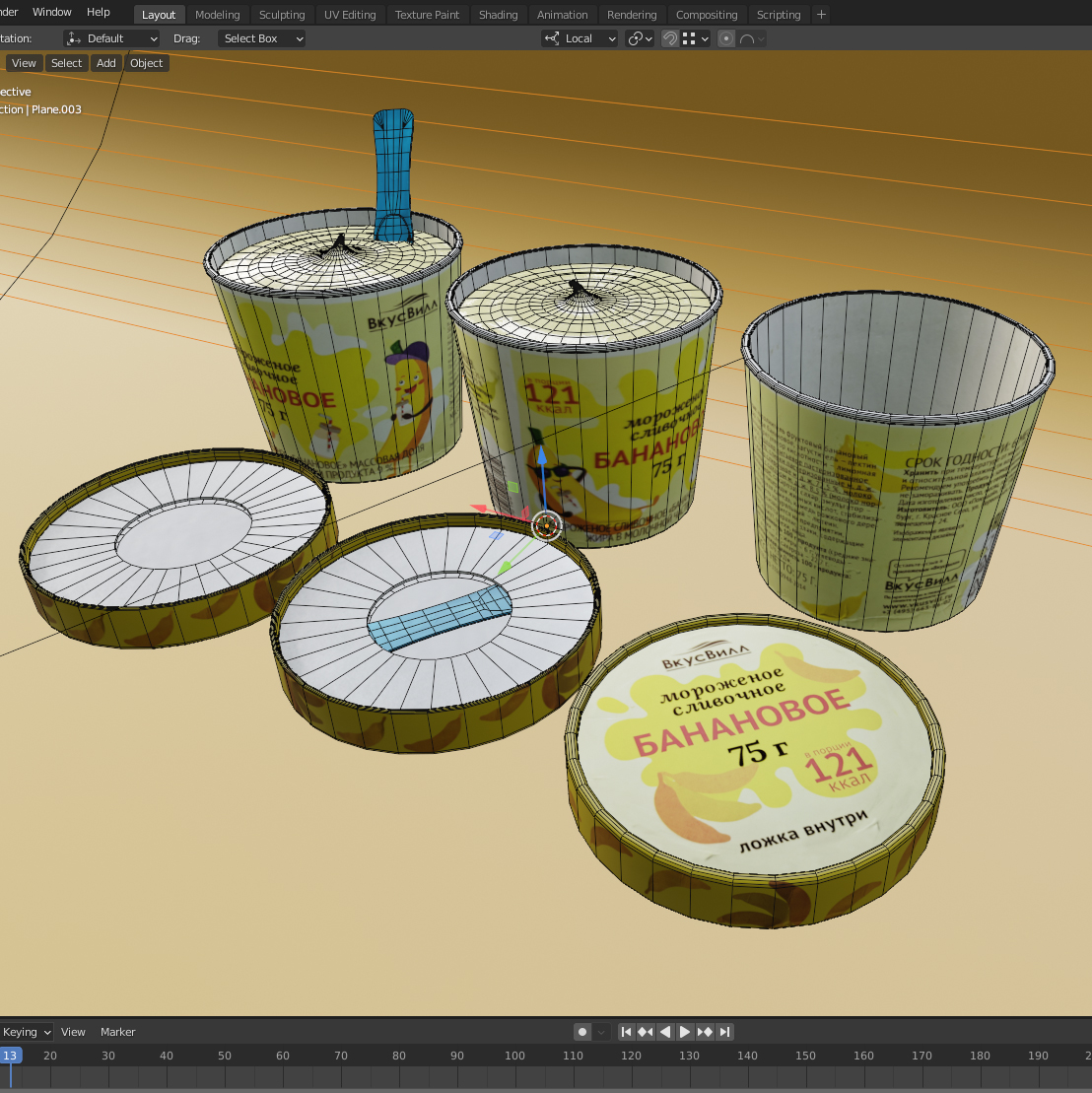Add a new workspace with plus icon
1092x1093 pixels.
[x=822, y=15]
